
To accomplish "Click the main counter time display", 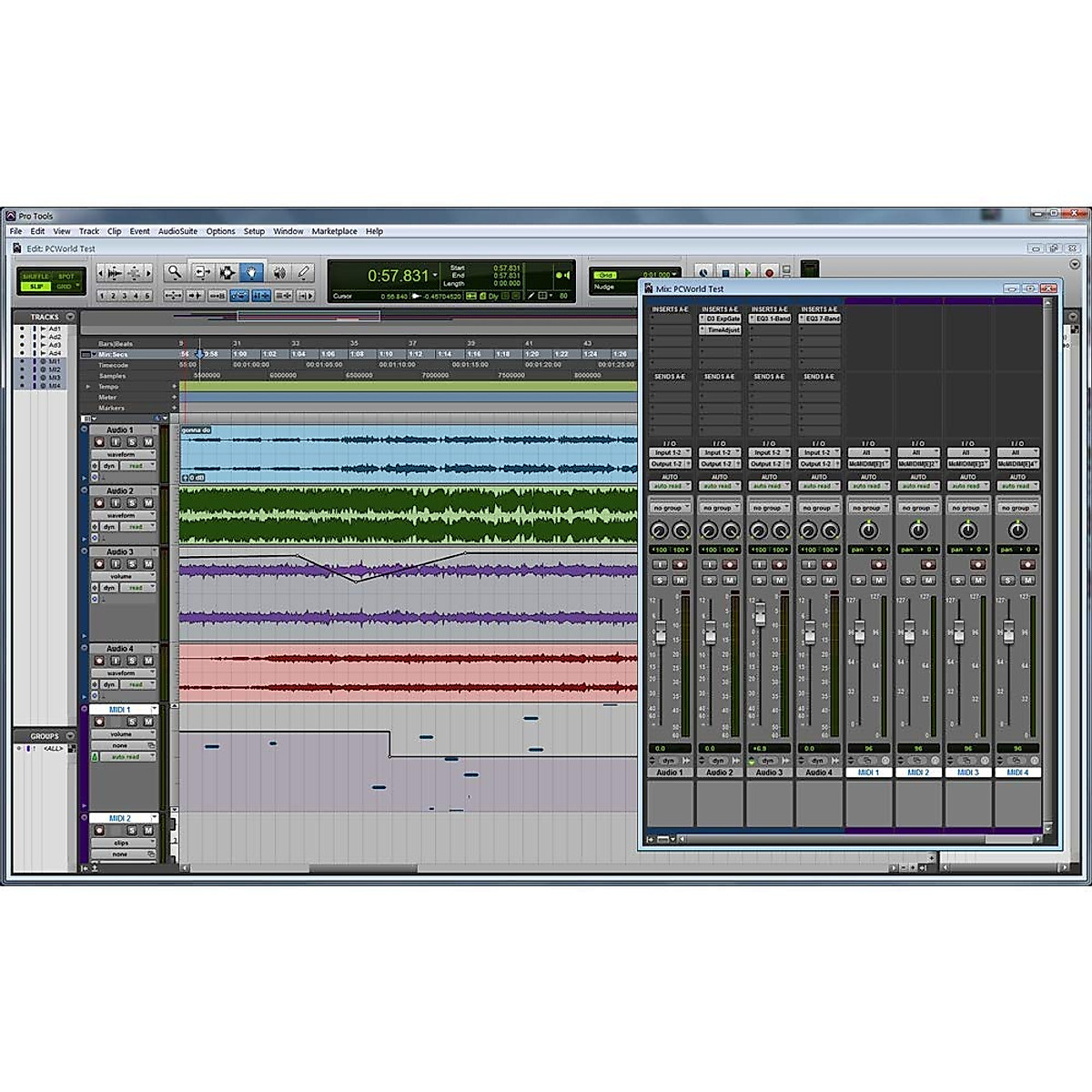I will pyautogui.click(x=398, y=276).
